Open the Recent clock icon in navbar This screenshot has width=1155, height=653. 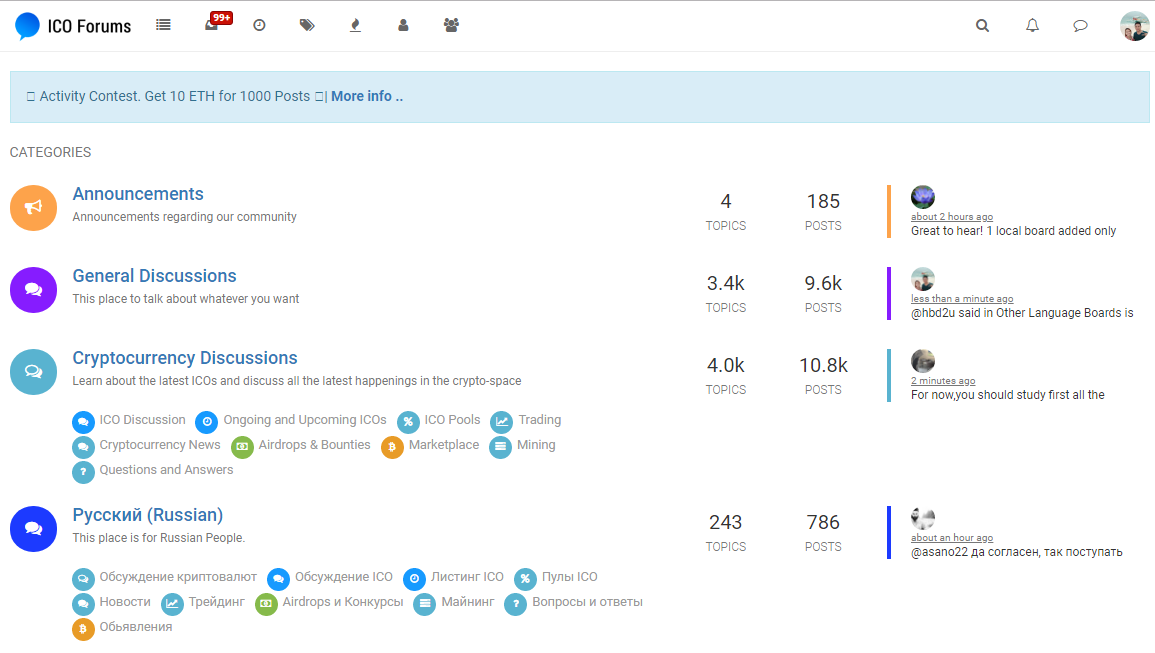(x=259, y=25)
